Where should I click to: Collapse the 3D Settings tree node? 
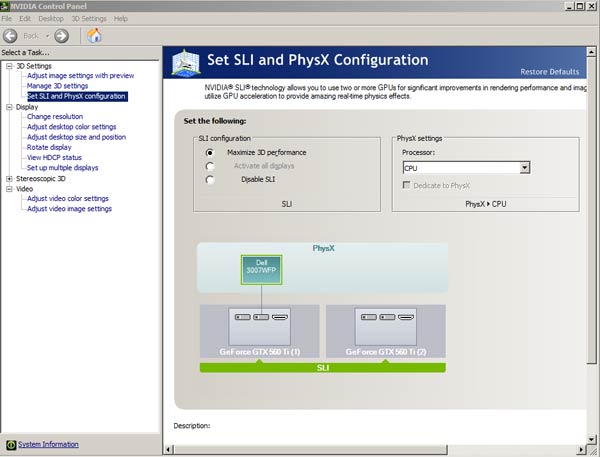pos(9,66)
